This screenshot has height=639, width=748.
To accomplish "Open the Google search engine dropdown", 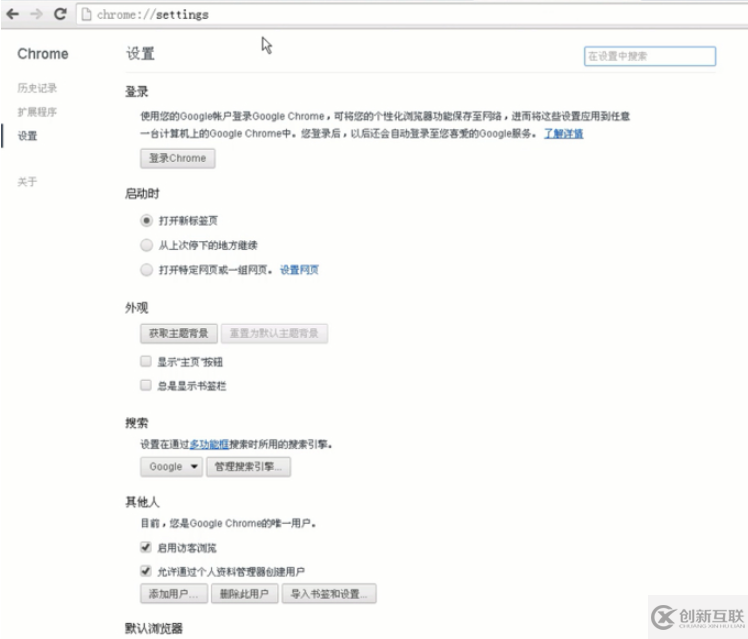I will tap(171, 466).
